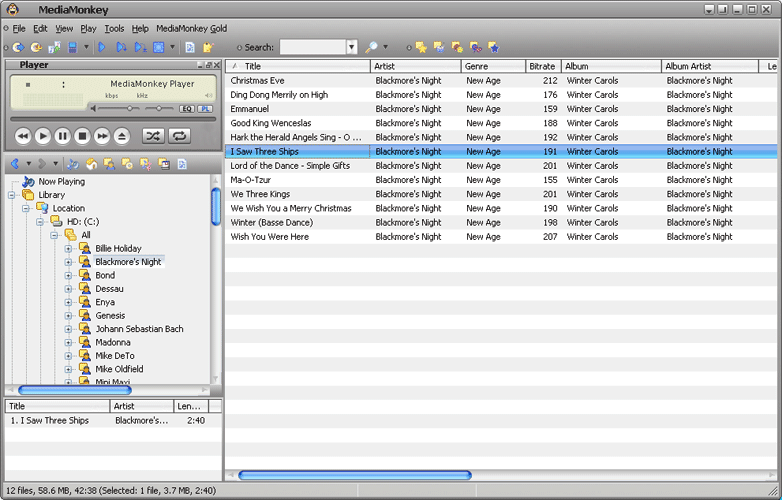The height and width of the screenshot is (500, 782).
Task: Open the Search box dropdown arrow
Action: (x=352, y=47)
